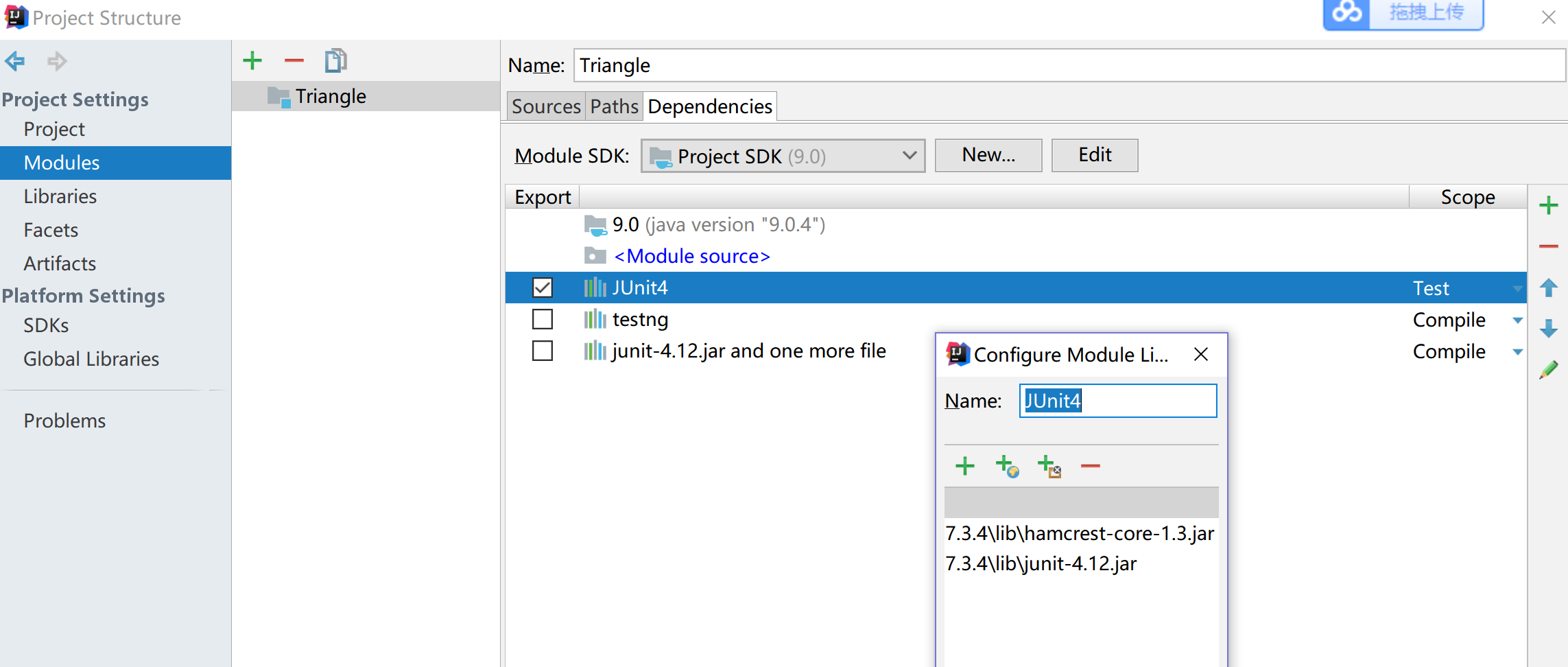This screenshot has height=667, width=1568.
Task: Copy the selected module icon
Action: click(x=336, y=60)
